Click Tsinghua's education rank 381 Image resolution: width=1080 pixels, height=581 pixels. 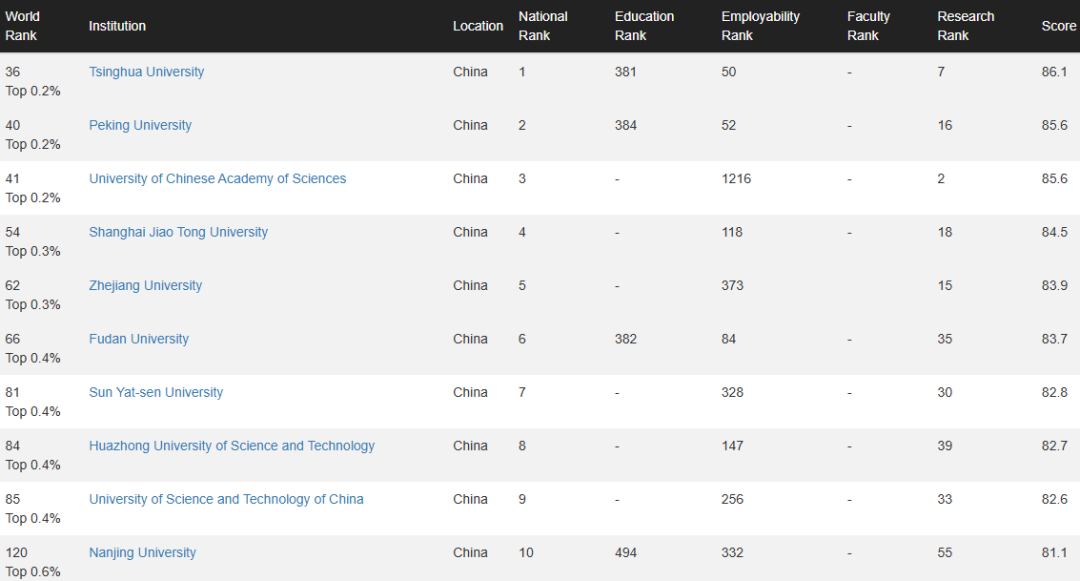625,72
